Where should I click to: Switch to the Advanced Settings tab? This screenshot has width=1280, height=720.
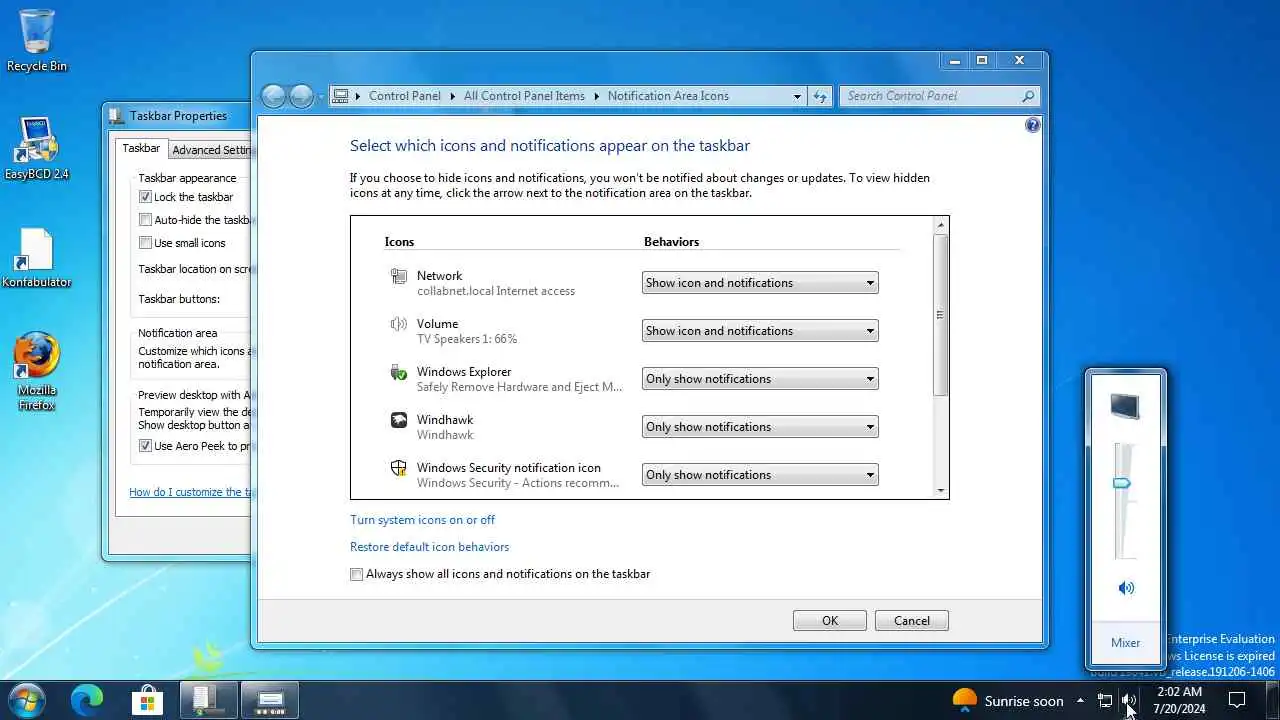(x=210, y=150)
